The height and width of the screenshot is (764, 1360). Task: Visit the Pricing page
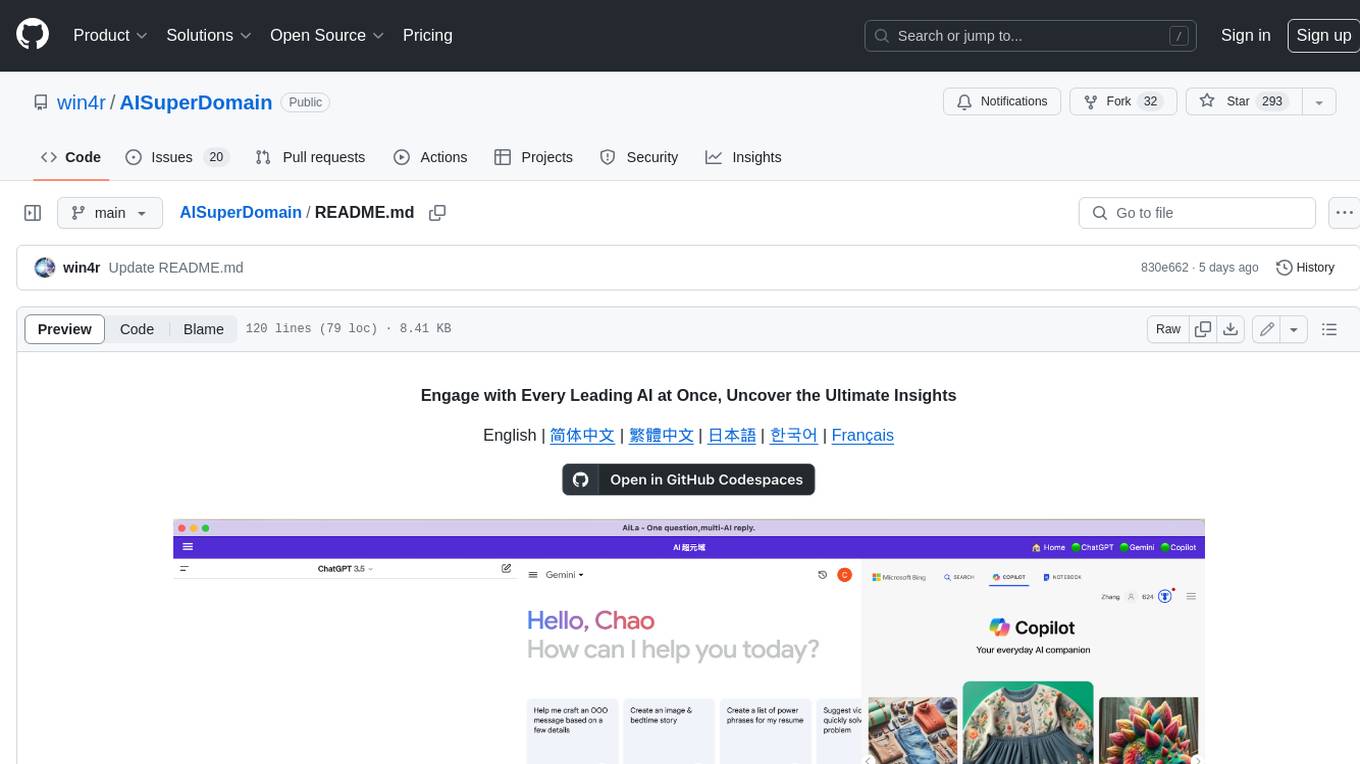tap(427, 35)
